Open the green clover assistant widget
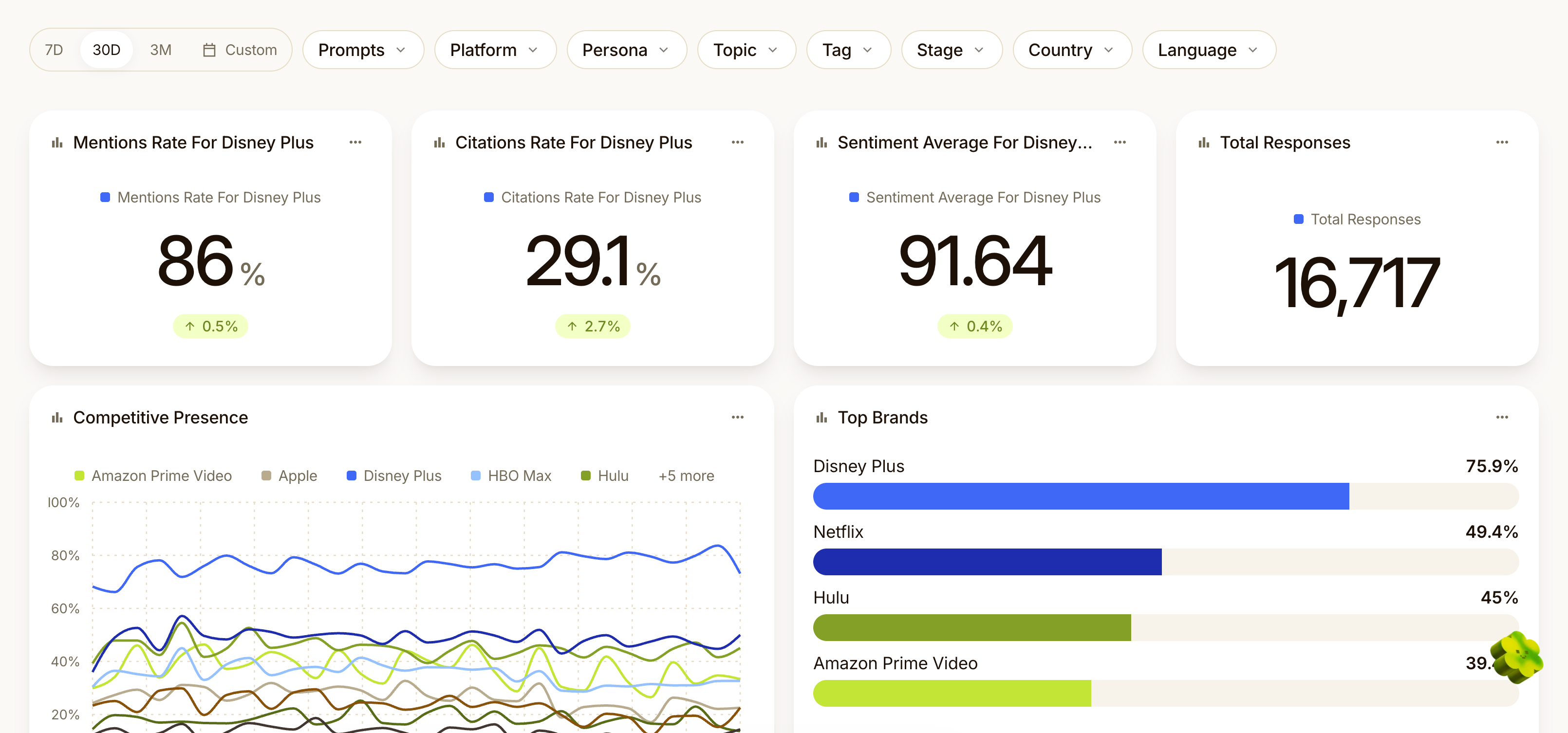The width and height of the screenshot is (1568, 733). 1516,658
